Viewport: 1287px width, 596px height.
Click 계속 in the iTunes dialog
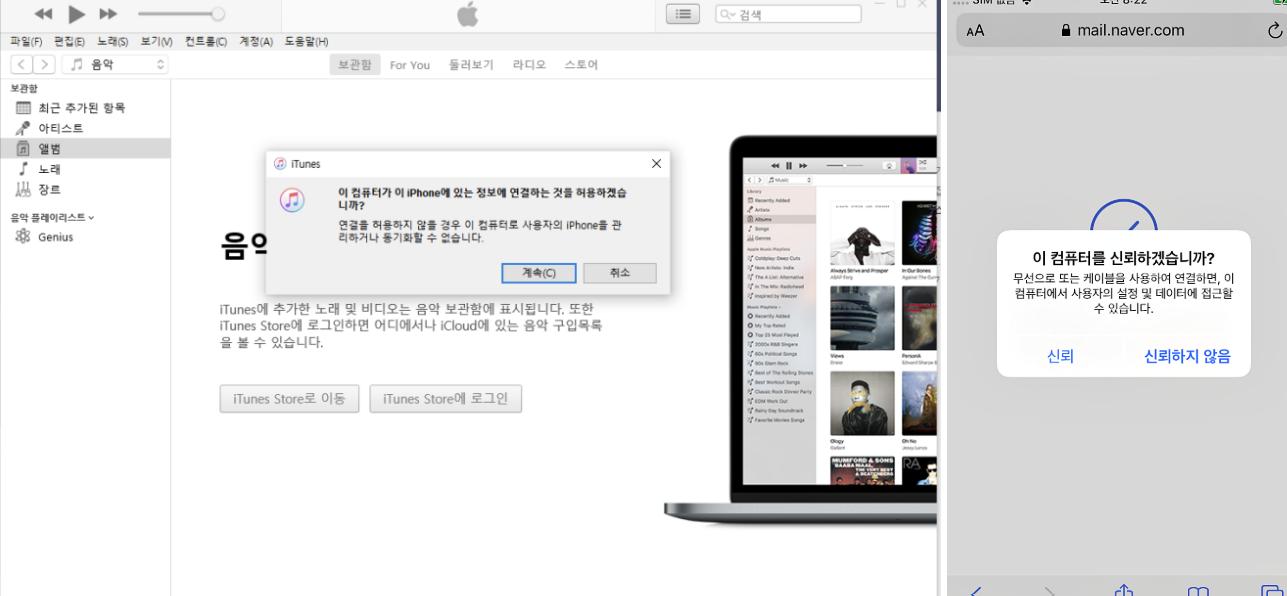point(539,273)
